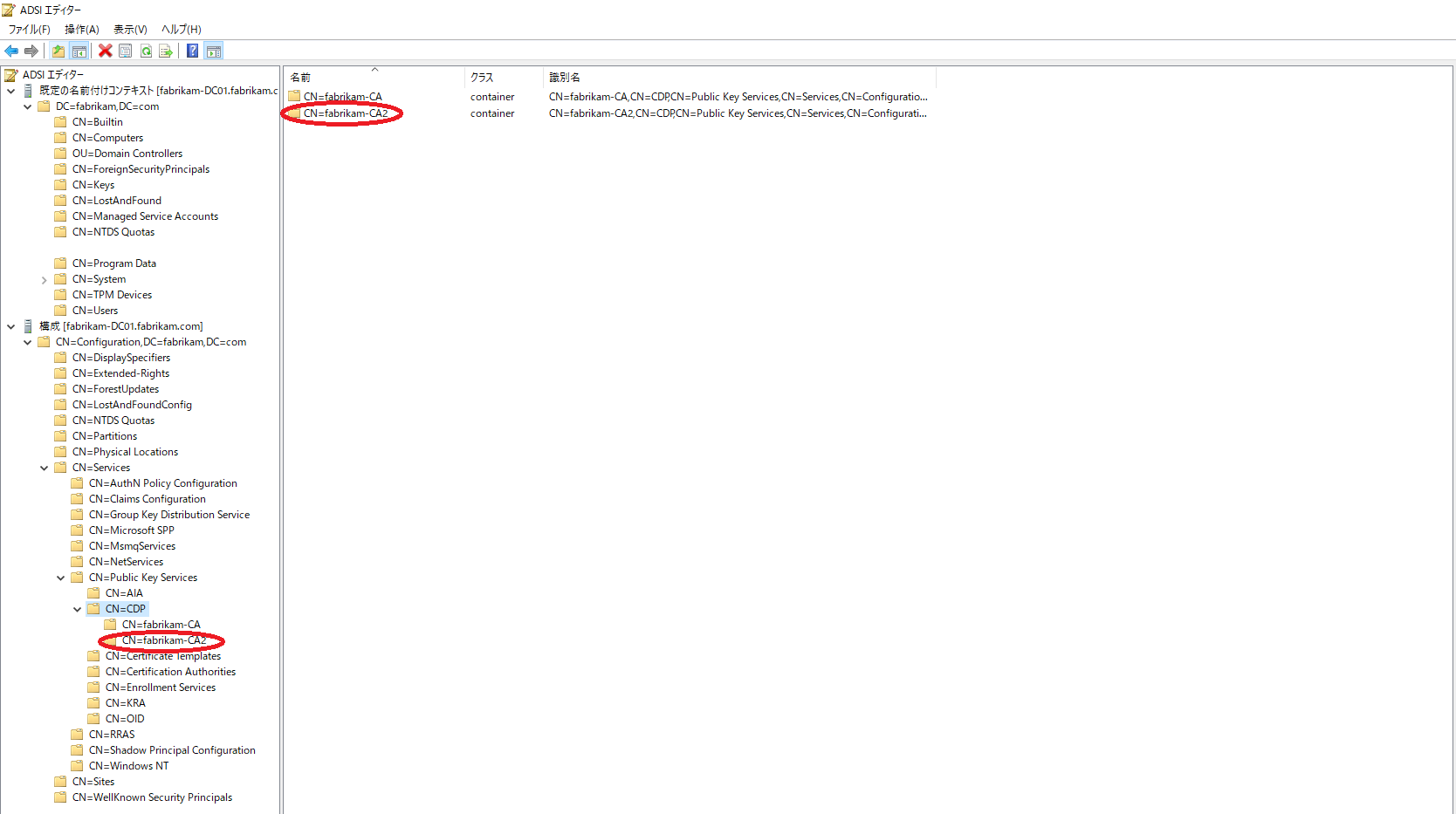Select CN=Extended-Rights node
Image resolution: width=1456 pixels, height=814 pixels.
[x=120, y=373]
